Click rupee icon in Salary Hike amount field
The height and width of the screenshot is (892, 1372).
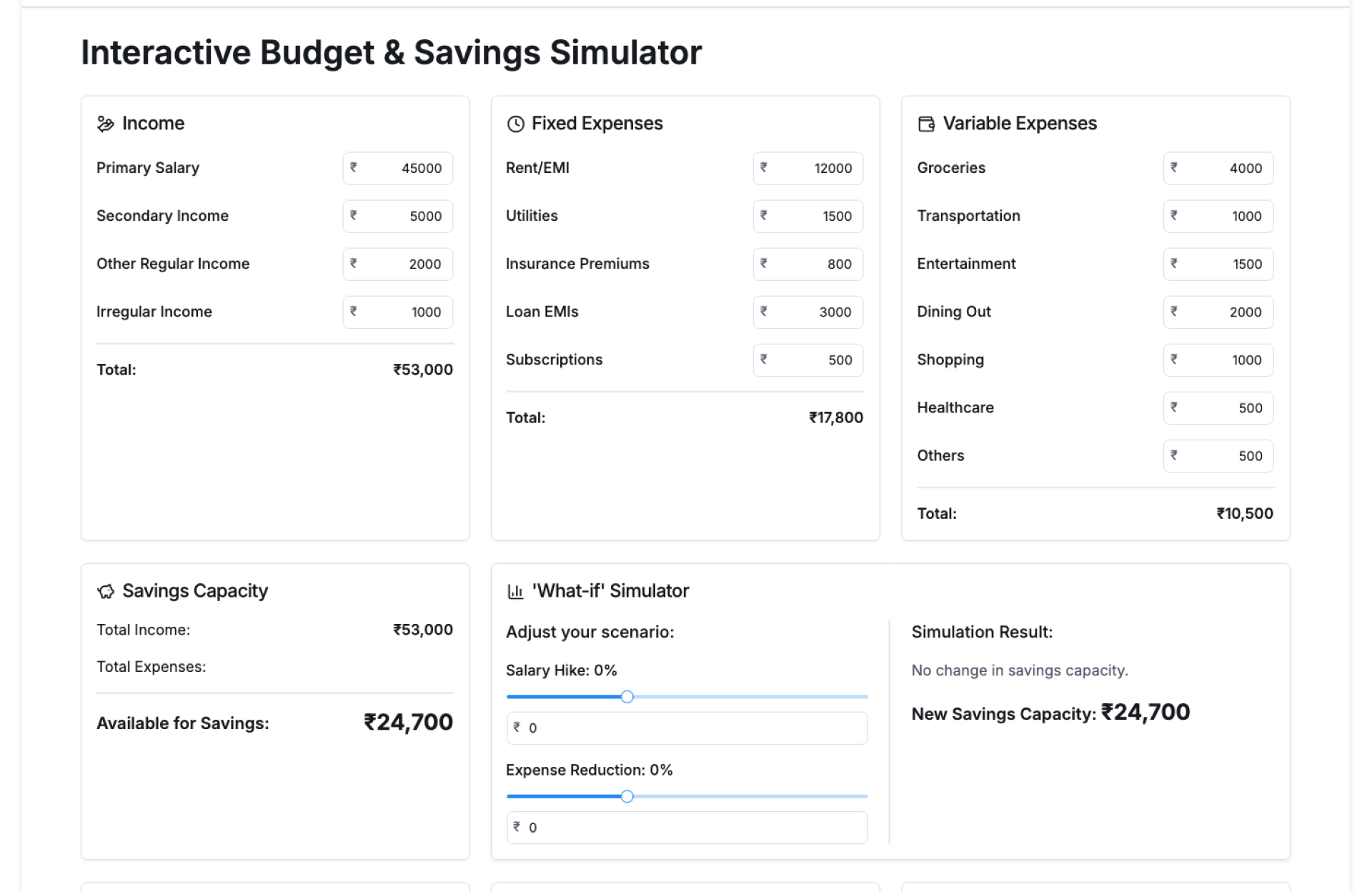[x=517, y=727]
